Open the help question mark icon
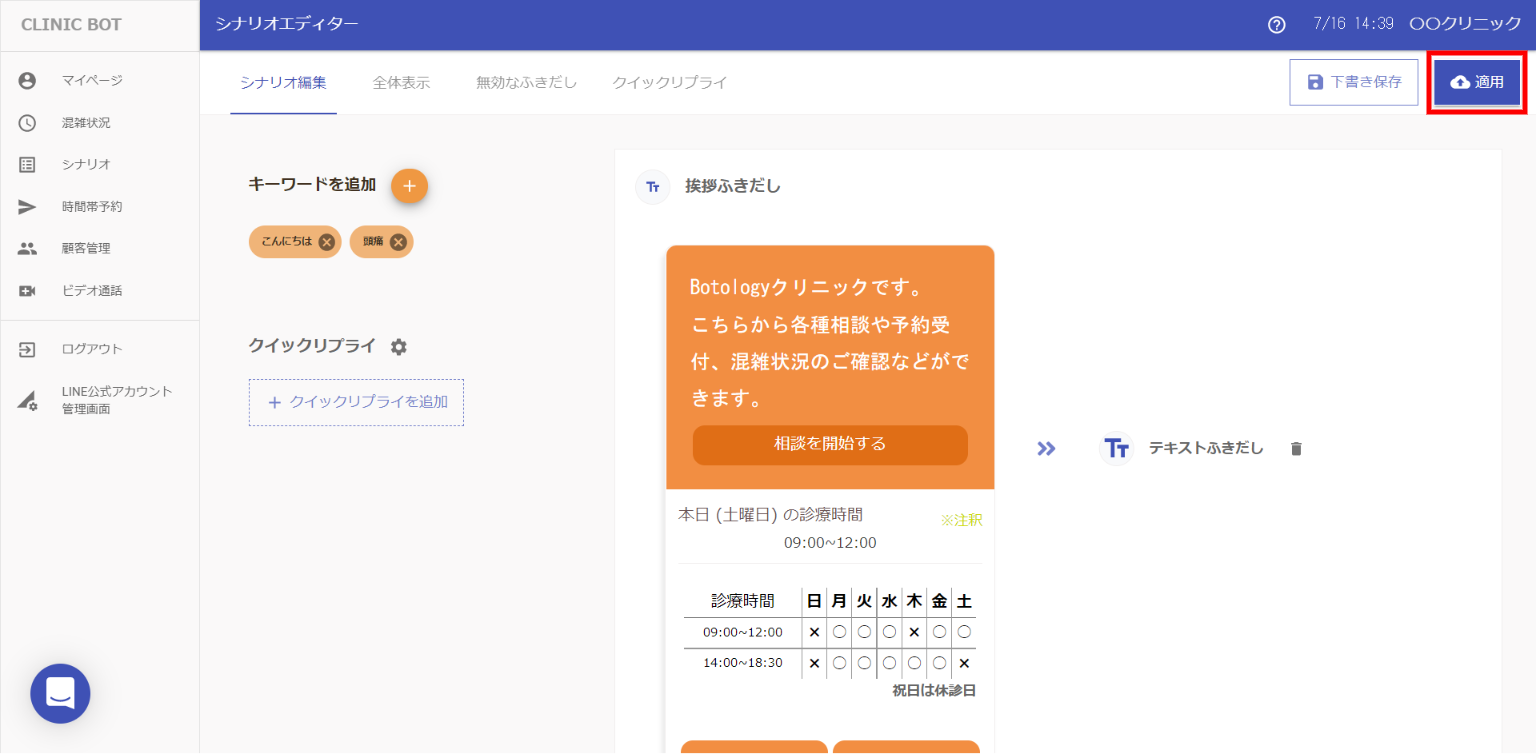The width and height of the screenshot is (1536, 754). click(x=1276, y=25)
